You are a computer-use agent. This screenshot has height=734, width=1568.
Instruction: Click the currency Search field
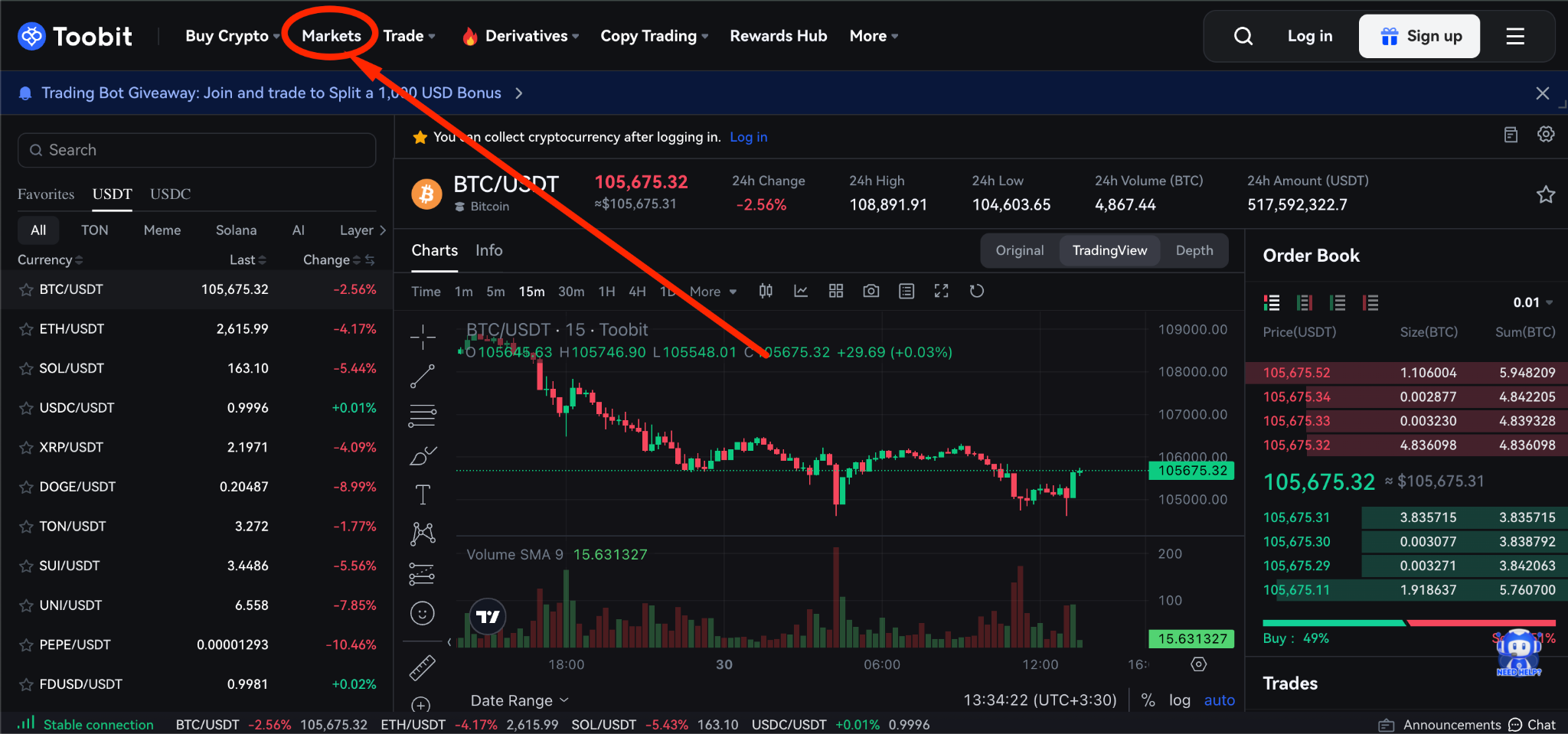pos(197,150)
